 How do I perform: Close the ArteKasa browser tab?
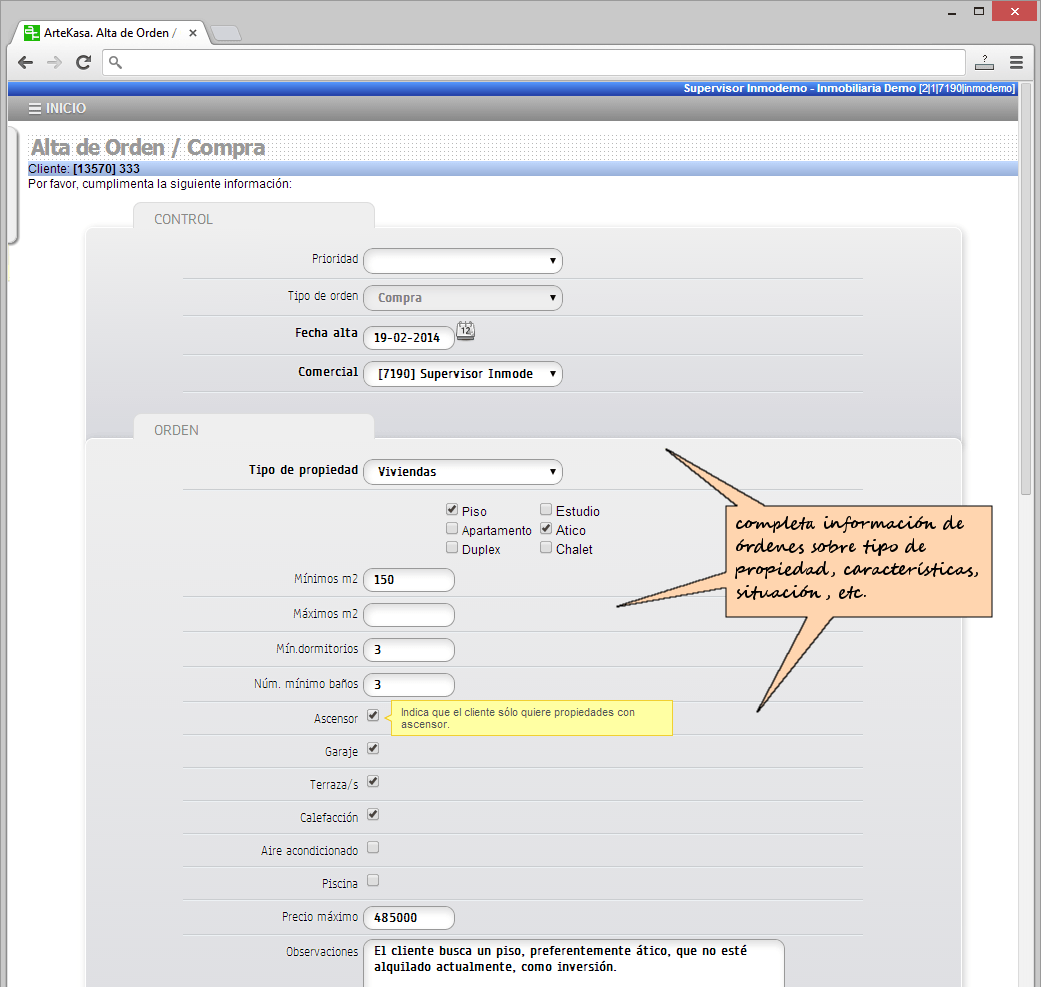coord(193,33)
